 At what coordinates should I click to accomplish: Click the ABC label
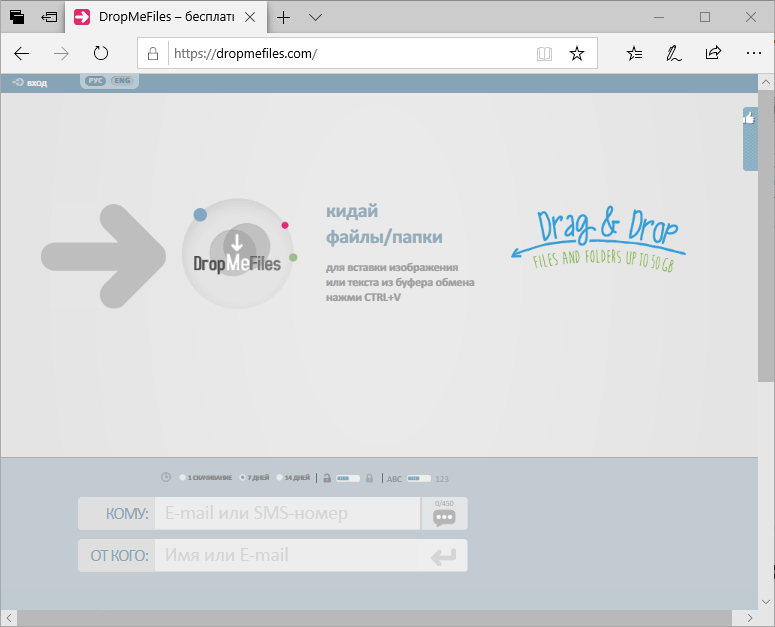tap(394, 479)
